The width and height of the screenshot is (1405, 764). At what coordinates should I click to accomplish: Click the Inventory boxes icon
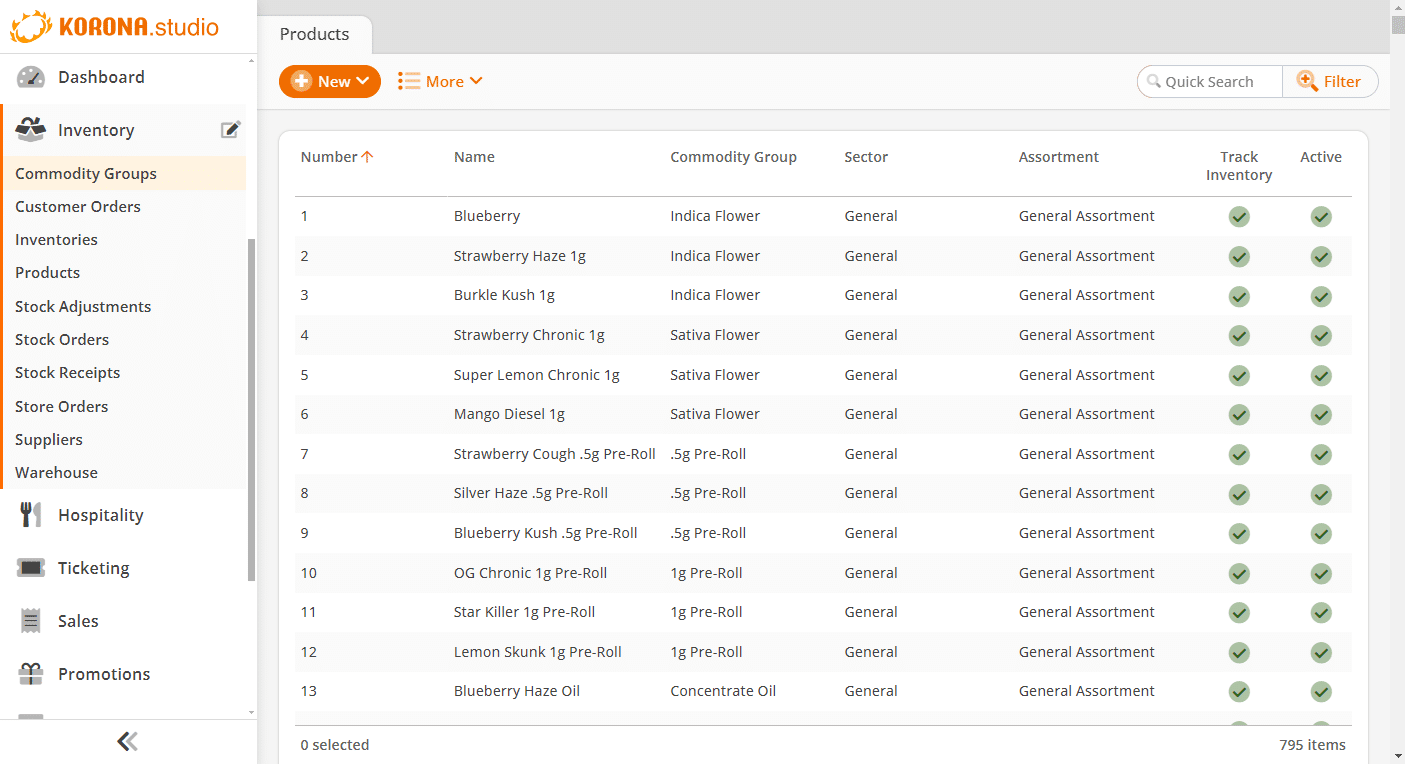tap(31, 130)
